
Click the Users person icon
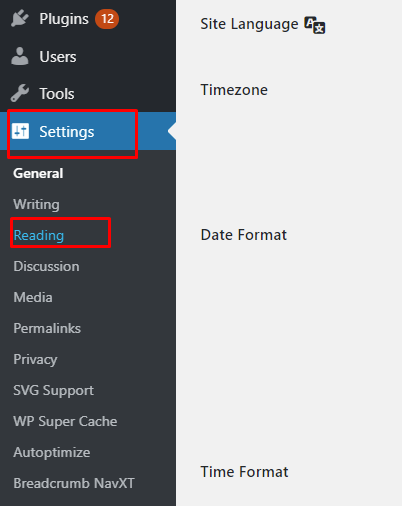[20, 56]
